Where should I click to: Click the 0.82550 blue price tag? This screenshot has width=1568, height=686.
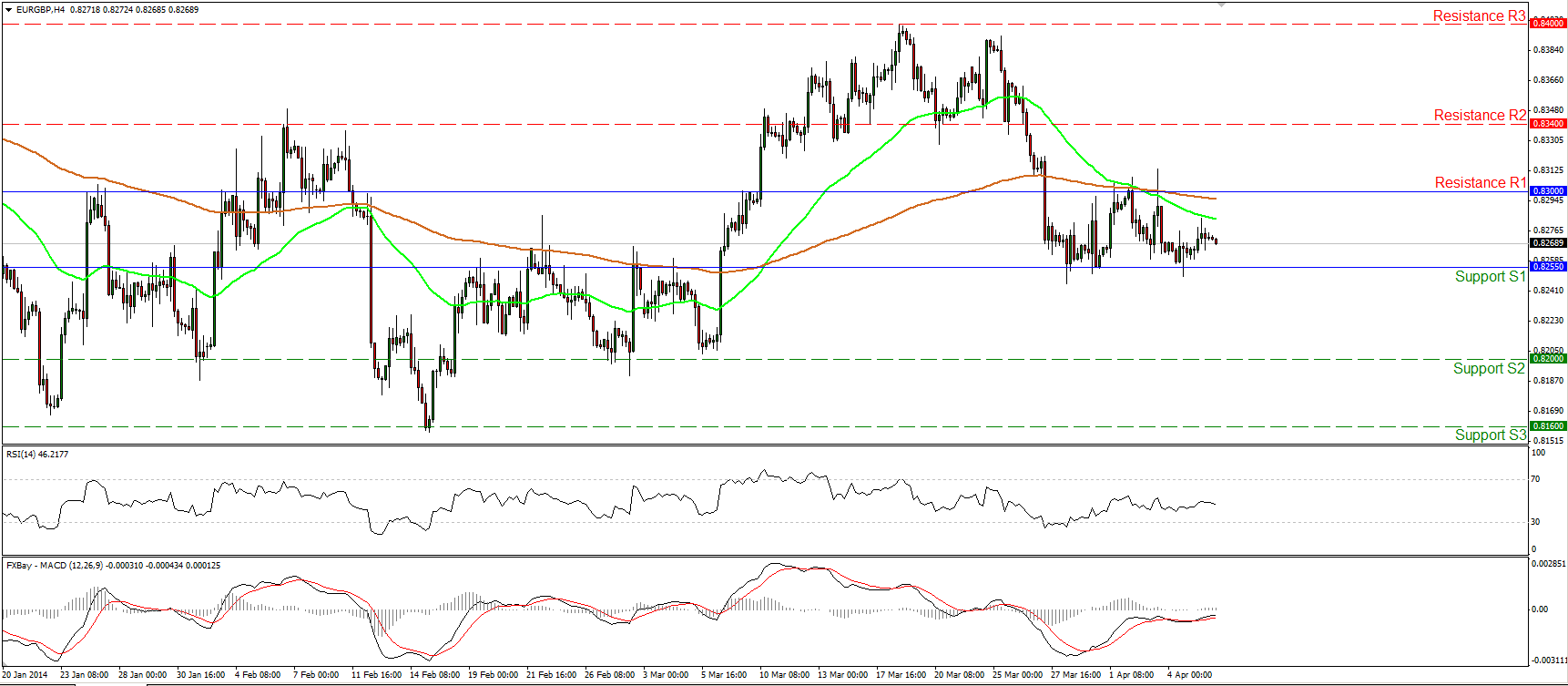tap(1548, 267)
